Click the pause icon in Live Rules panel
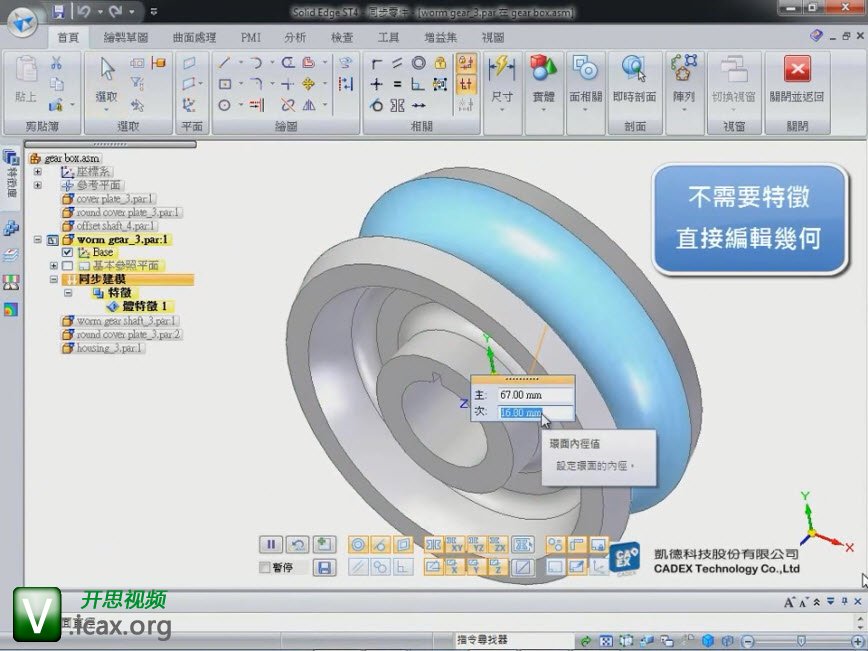This screenshot has width=868, height=651. pos(270,545)
